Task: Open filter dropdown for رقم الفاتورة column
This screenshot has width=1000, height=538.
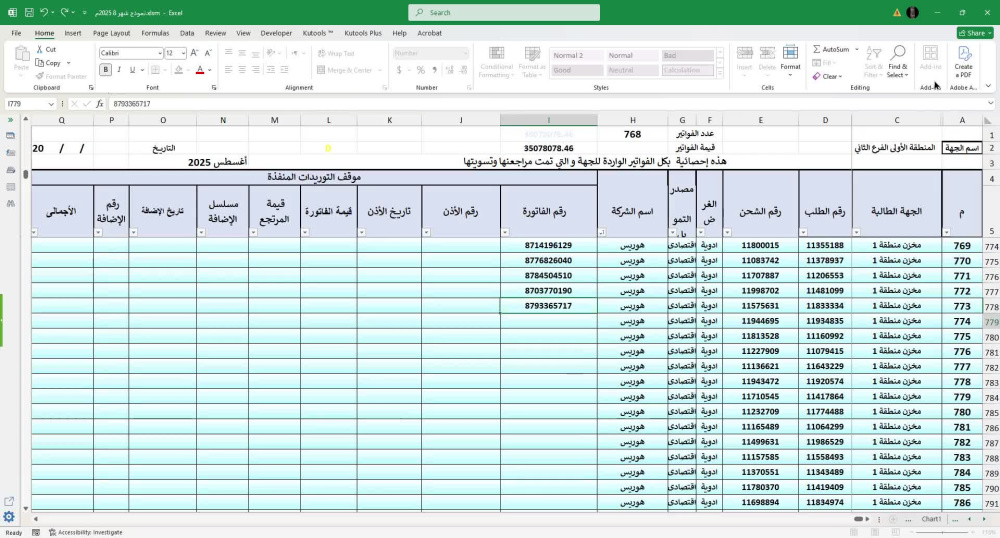Action: coord(504,233)
